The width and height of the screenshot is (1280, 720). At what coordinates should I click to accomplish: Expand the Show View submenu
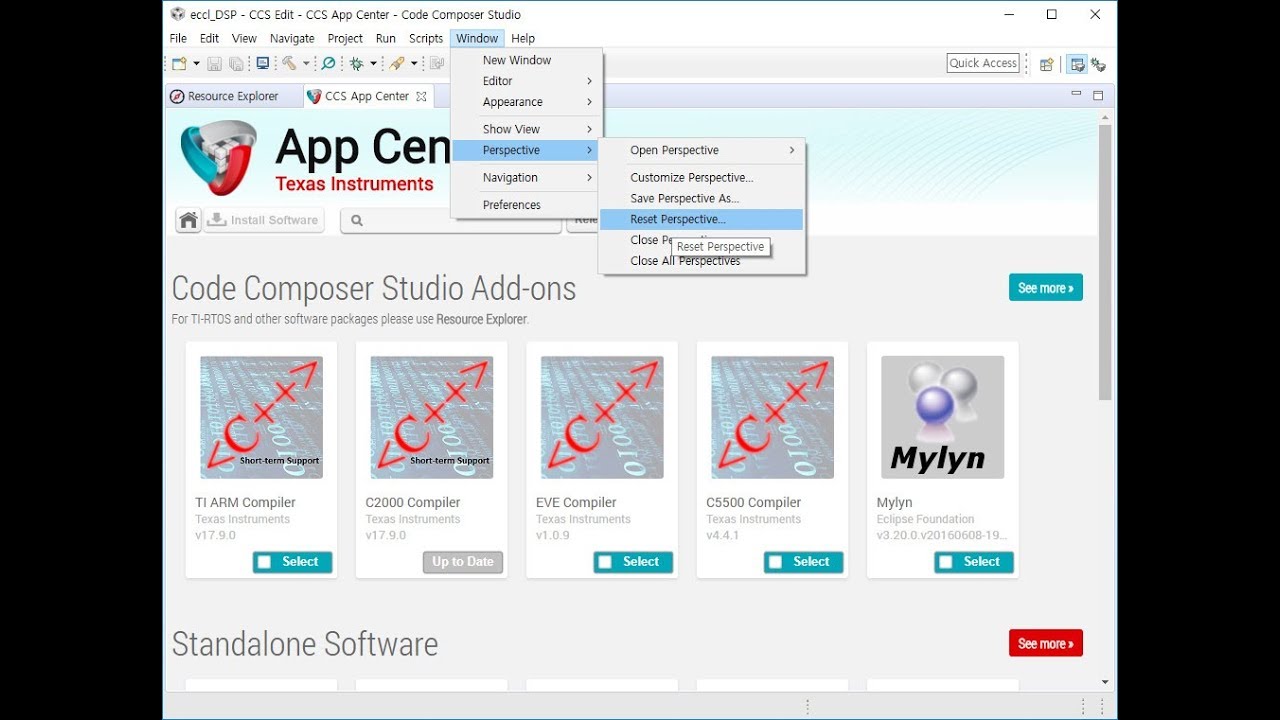[527, 129]
